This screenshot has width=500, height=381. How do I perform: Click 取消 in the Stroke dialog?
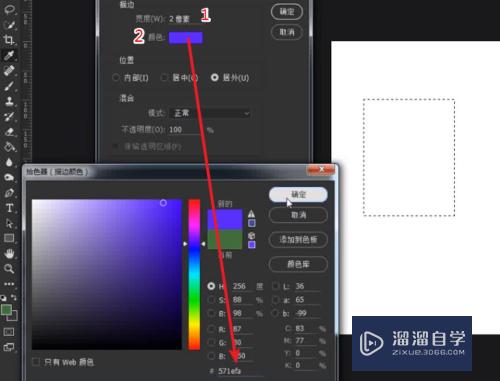[287, 32]
